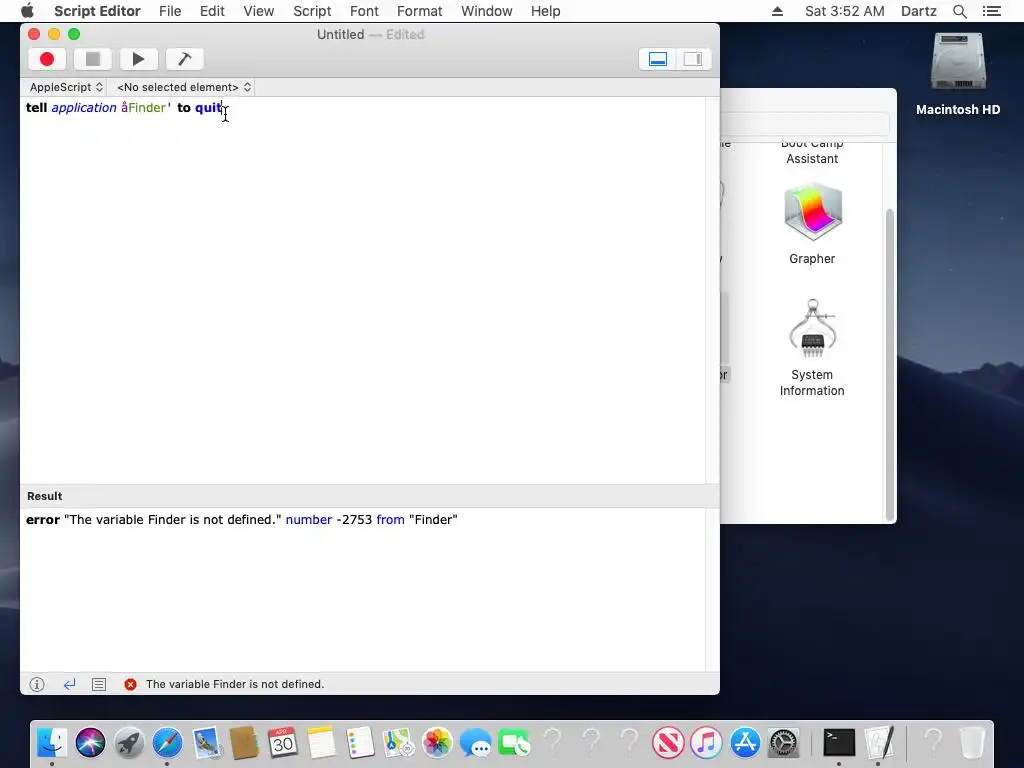Click the error message in Result pane
The width and height of the screenshot is (1024, 768).
point(242,520)
